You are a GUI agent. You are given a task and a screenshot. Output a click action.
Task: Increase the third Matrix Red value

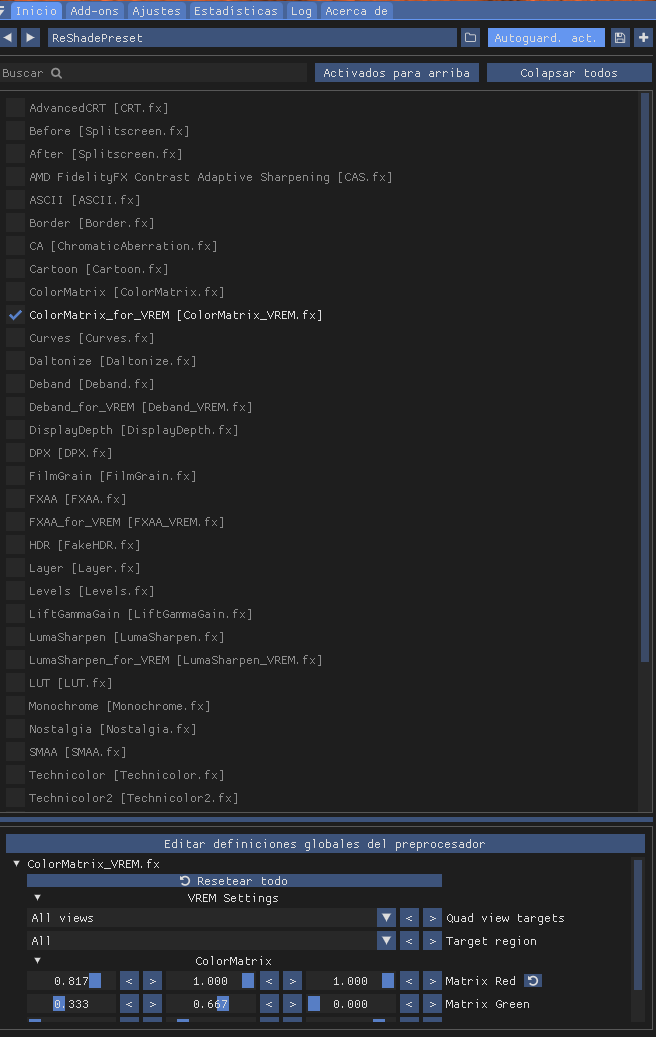point(432,981)
